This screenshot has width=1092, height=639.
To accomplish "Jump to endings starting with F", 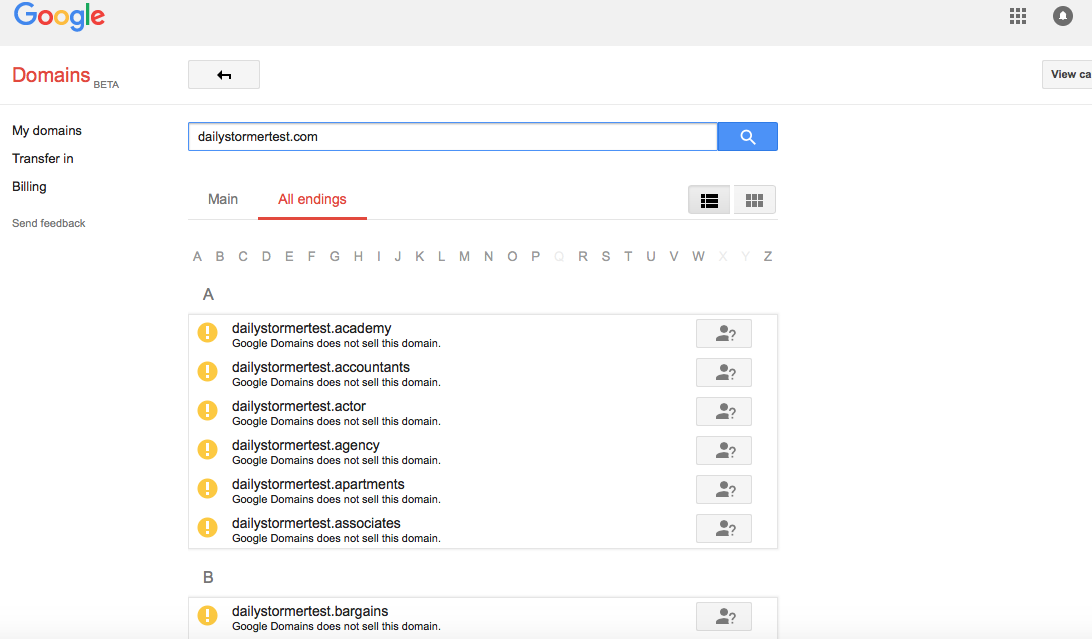I will click(x=311, y=257).
